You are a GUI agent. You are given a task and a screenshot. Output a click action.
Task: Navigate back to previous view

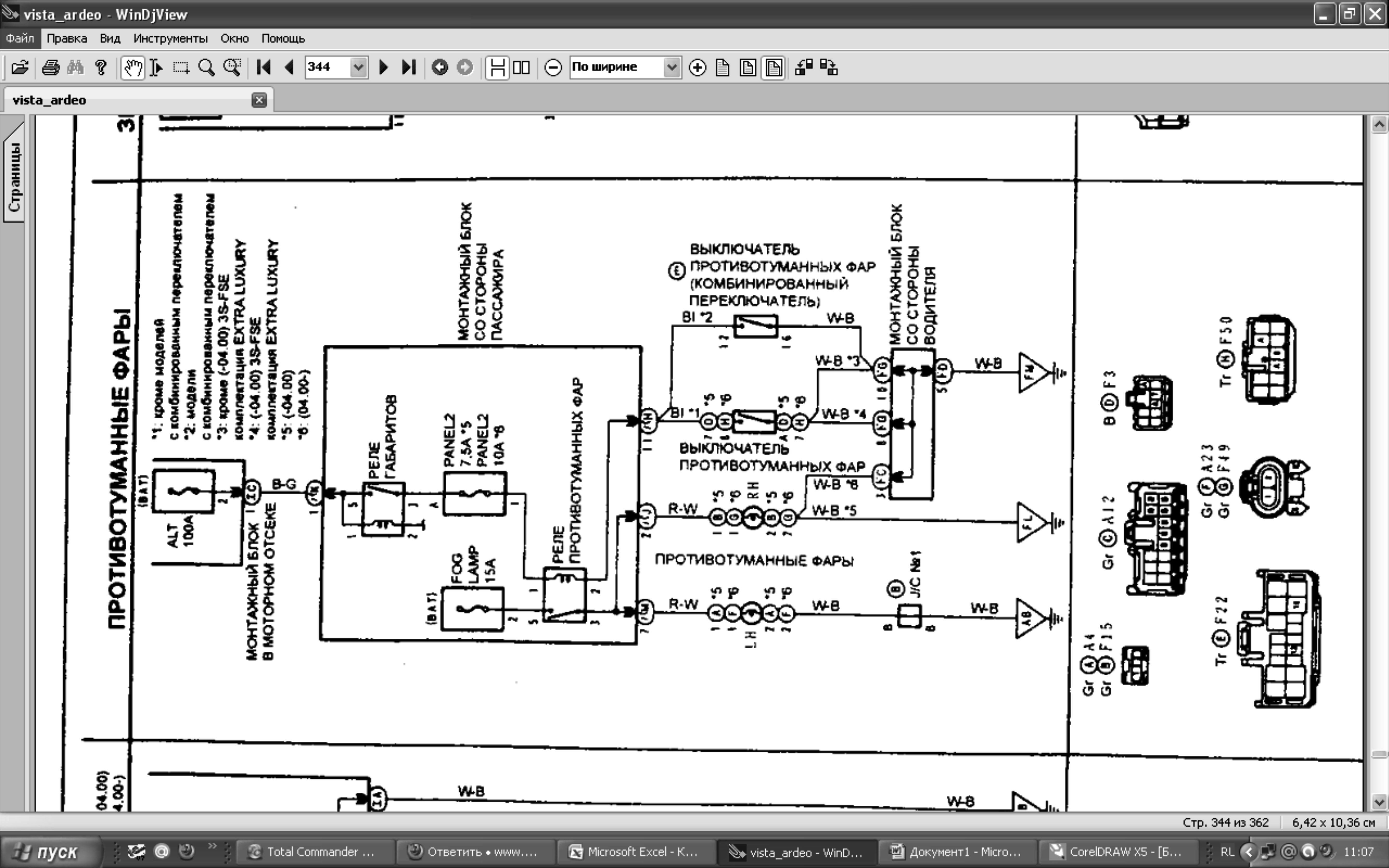[440, 68]
